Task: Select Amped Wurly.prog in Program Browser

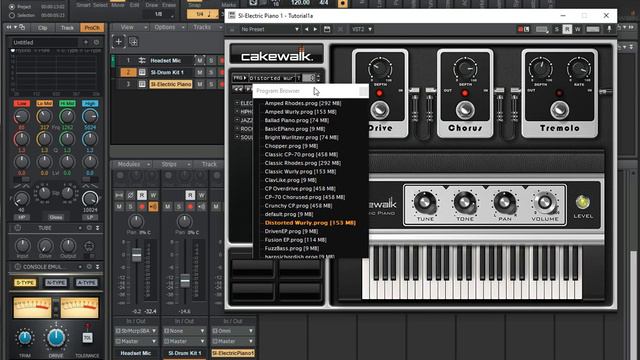Action: coord(300,112)
